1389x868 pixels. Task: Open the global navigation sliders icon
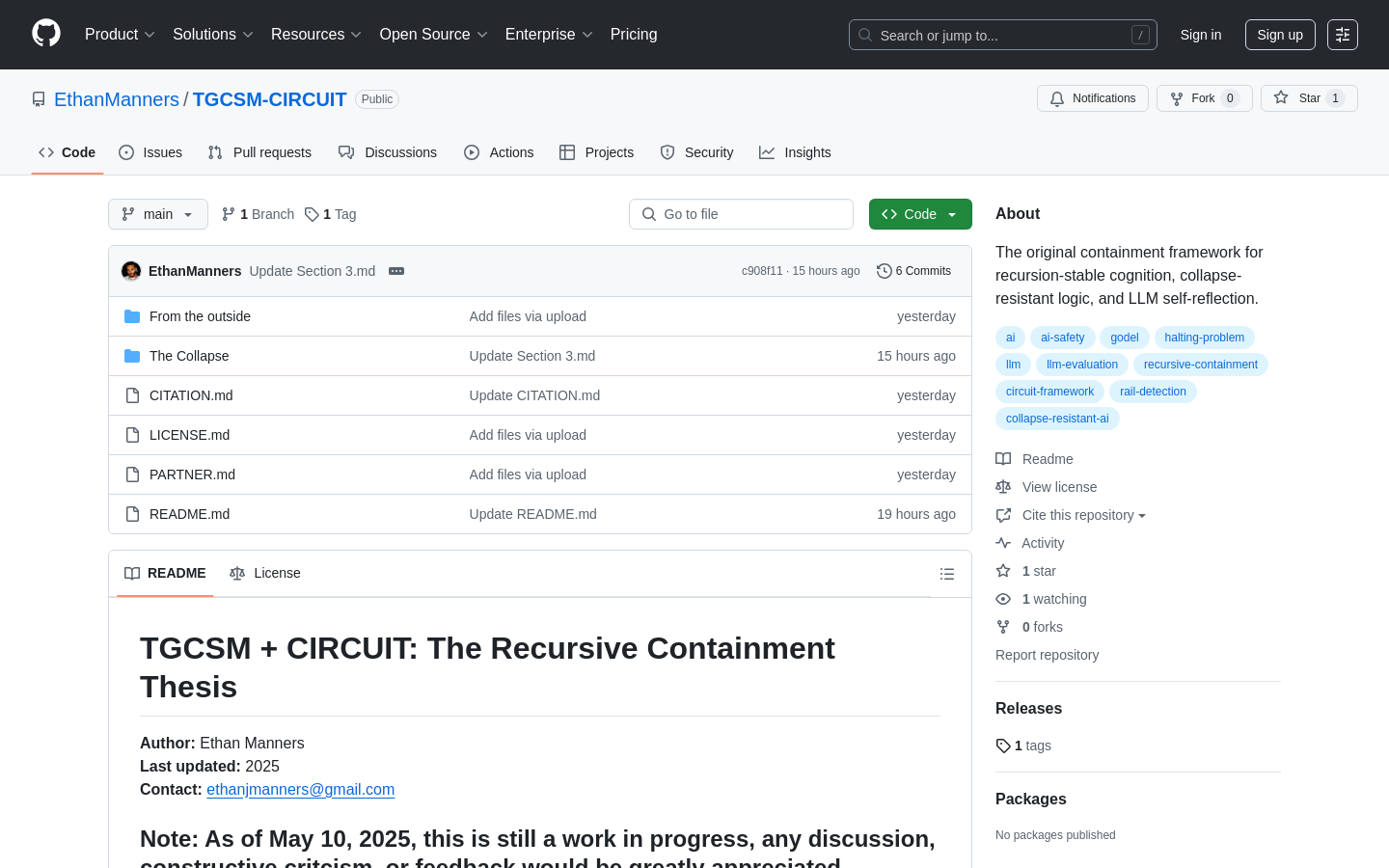[x=1343, y=35]
